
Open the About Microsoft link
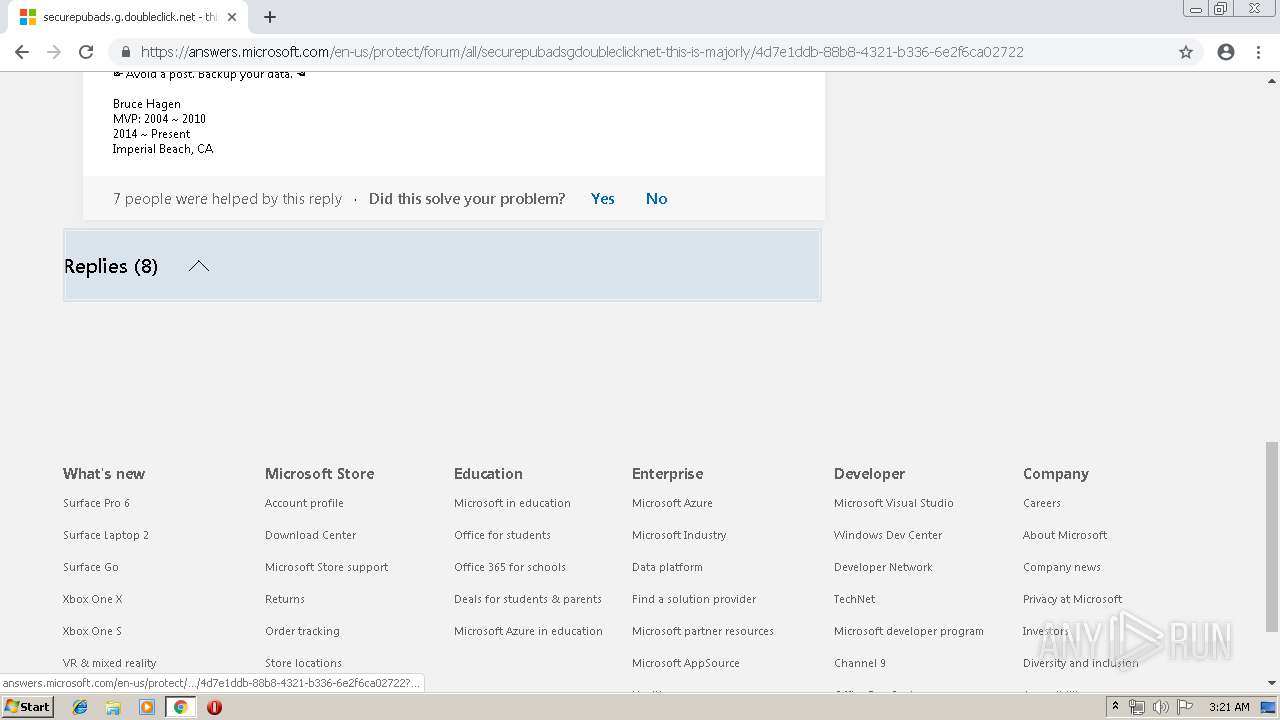[x=1065, y=535]
